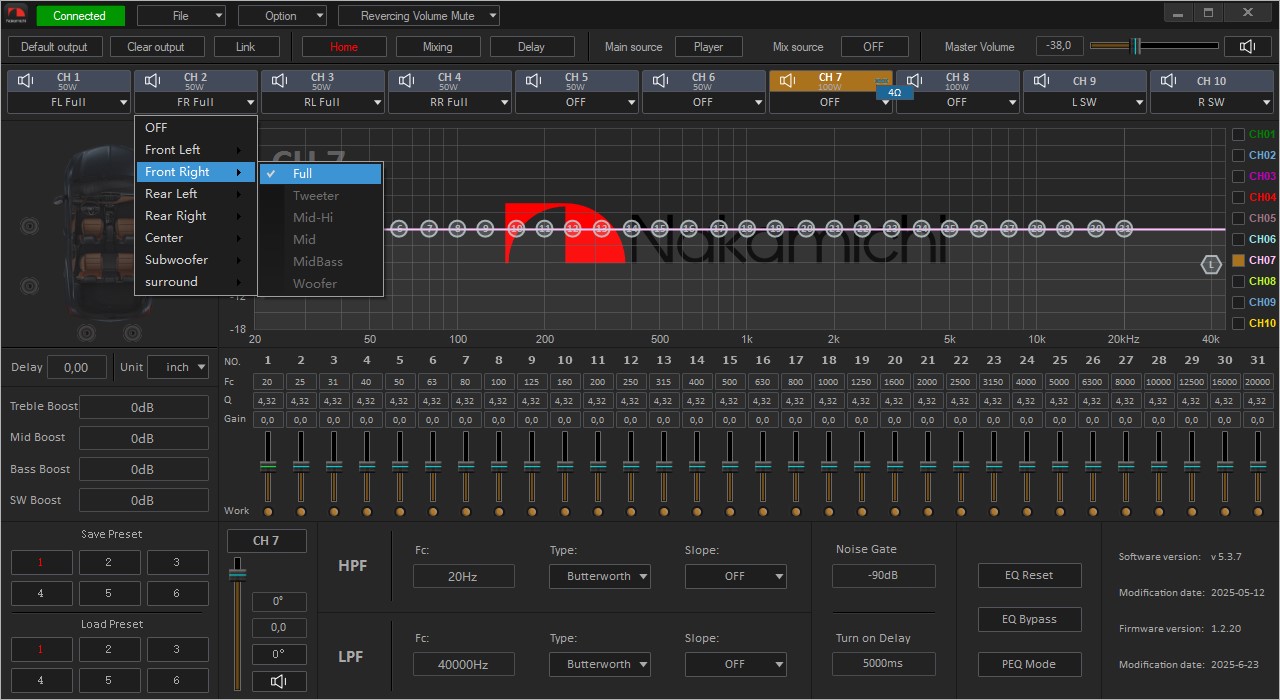Image resolution: width=1280 pixels, height=700 pixels.
Task: Enable the CH01 curve checkbox
Action: coord(1238,134)
